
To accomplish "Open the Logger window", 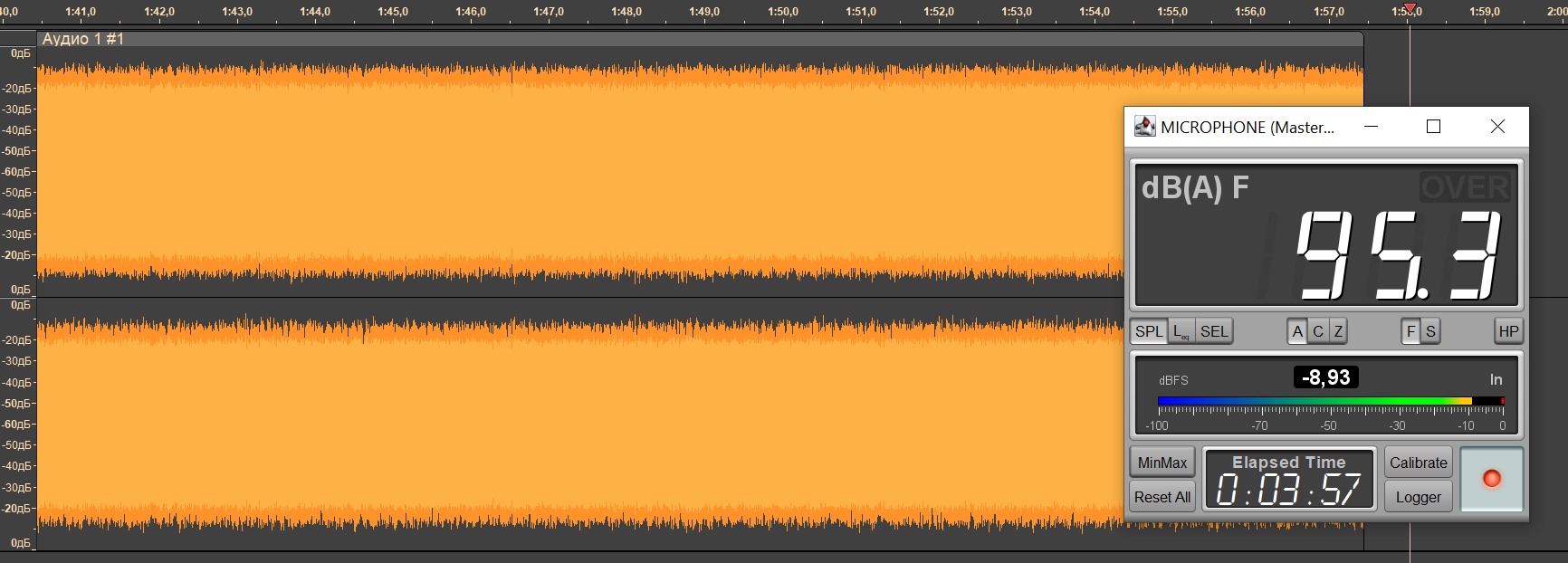I will pos(1419,497).
